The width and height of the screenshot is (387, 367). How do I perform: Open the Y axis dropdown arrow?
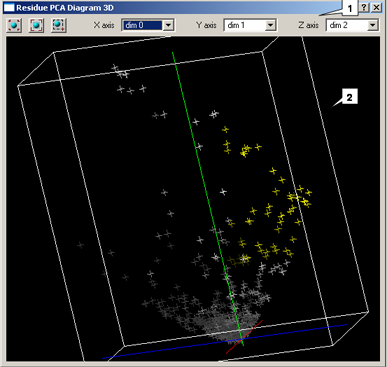pos(271,25)
